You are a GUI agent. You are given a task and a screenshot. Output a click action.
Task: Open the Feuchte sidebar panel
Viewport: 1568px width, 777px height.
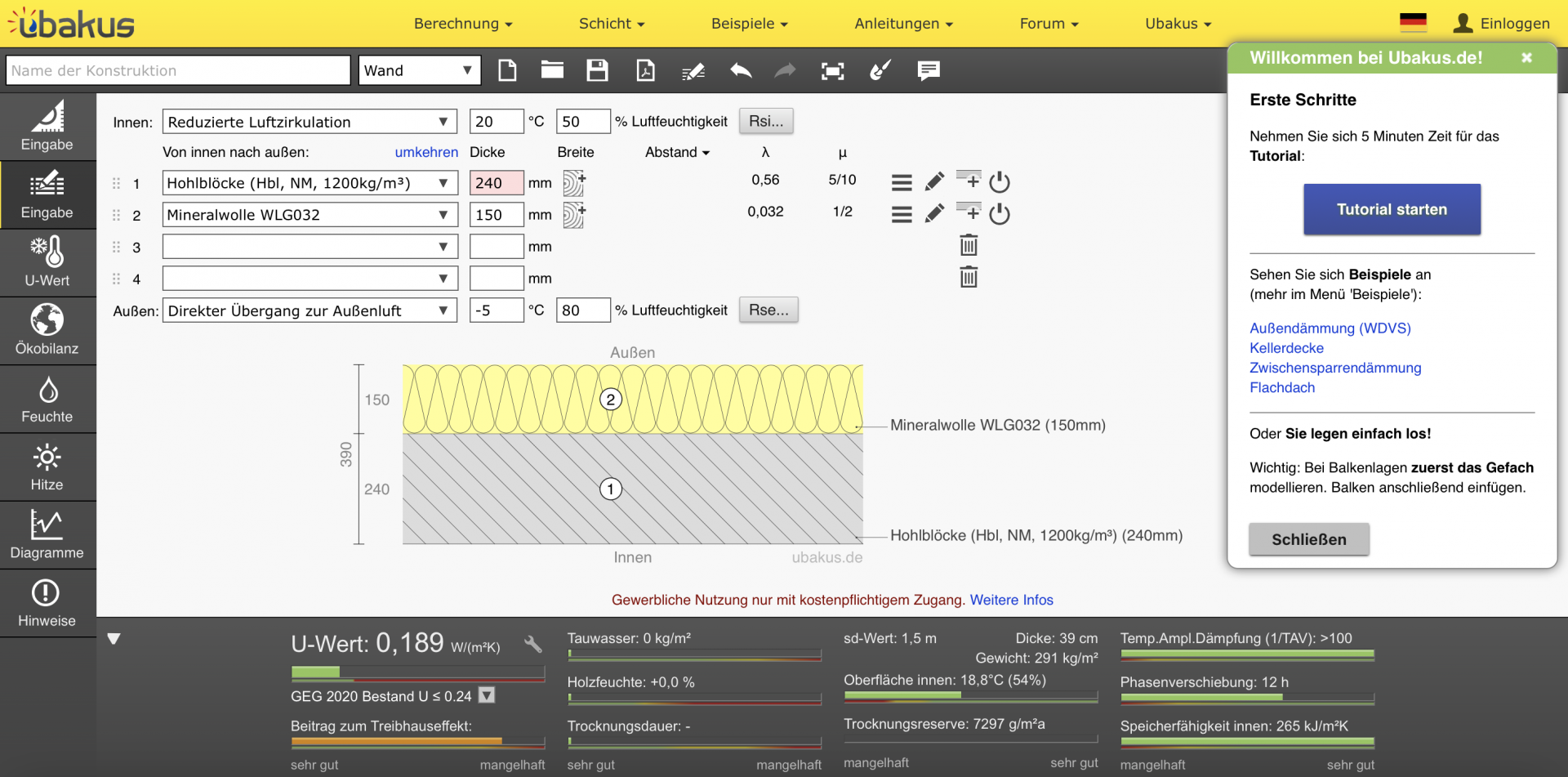click(47, 399)
